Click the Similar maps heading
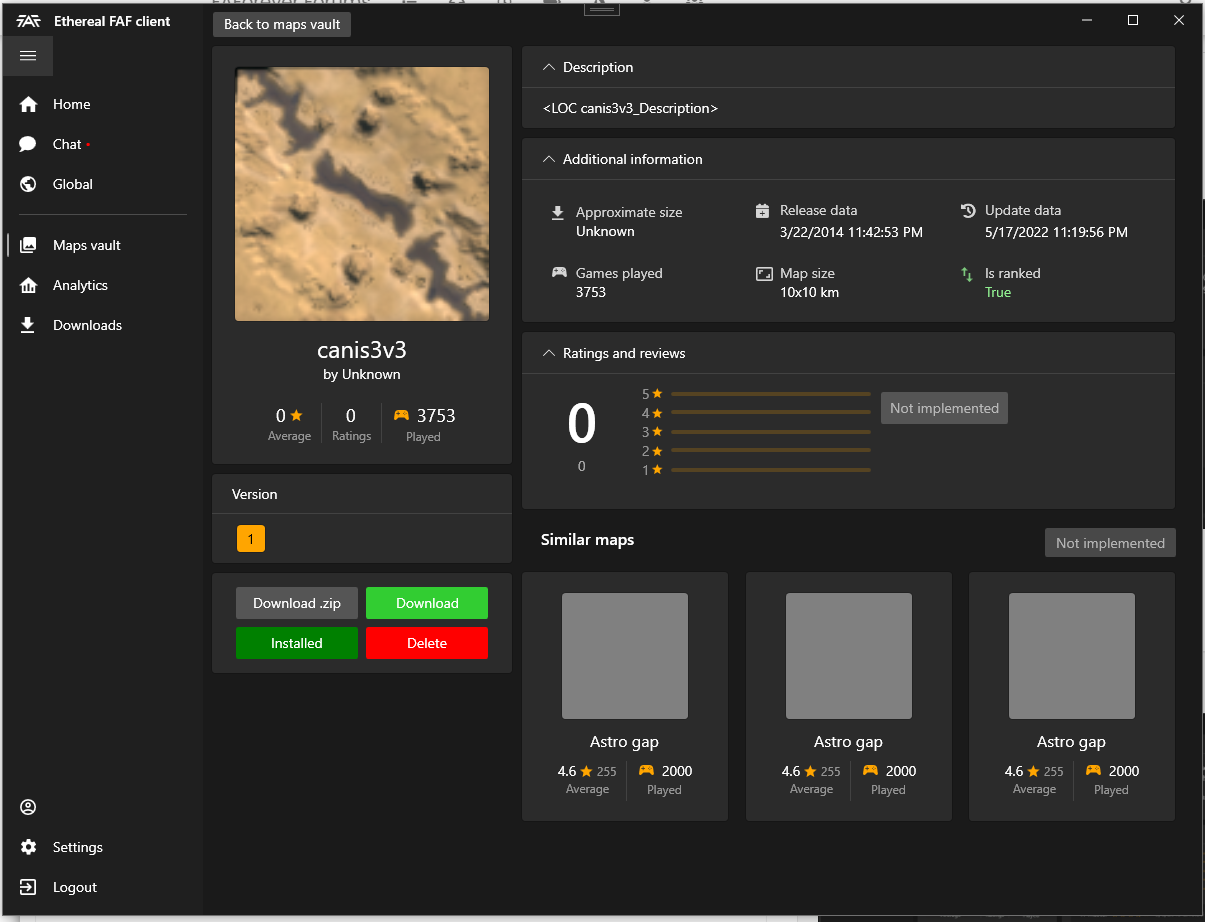This screenshot has height=922, width=1205. (588, 540)
